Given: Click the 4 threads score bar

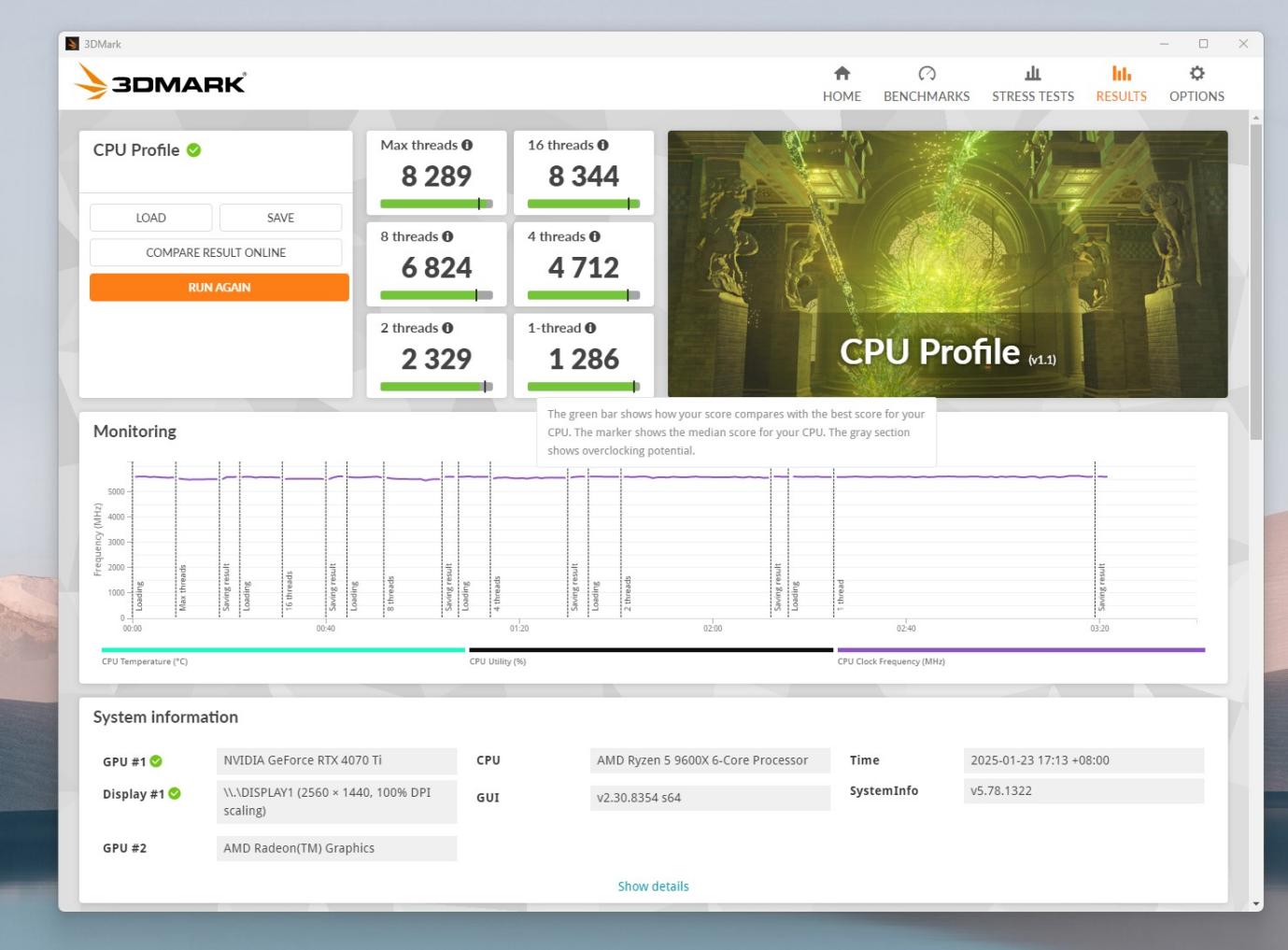Looking at the screenshot, I should pyautogui.click(x=584, y=295).
